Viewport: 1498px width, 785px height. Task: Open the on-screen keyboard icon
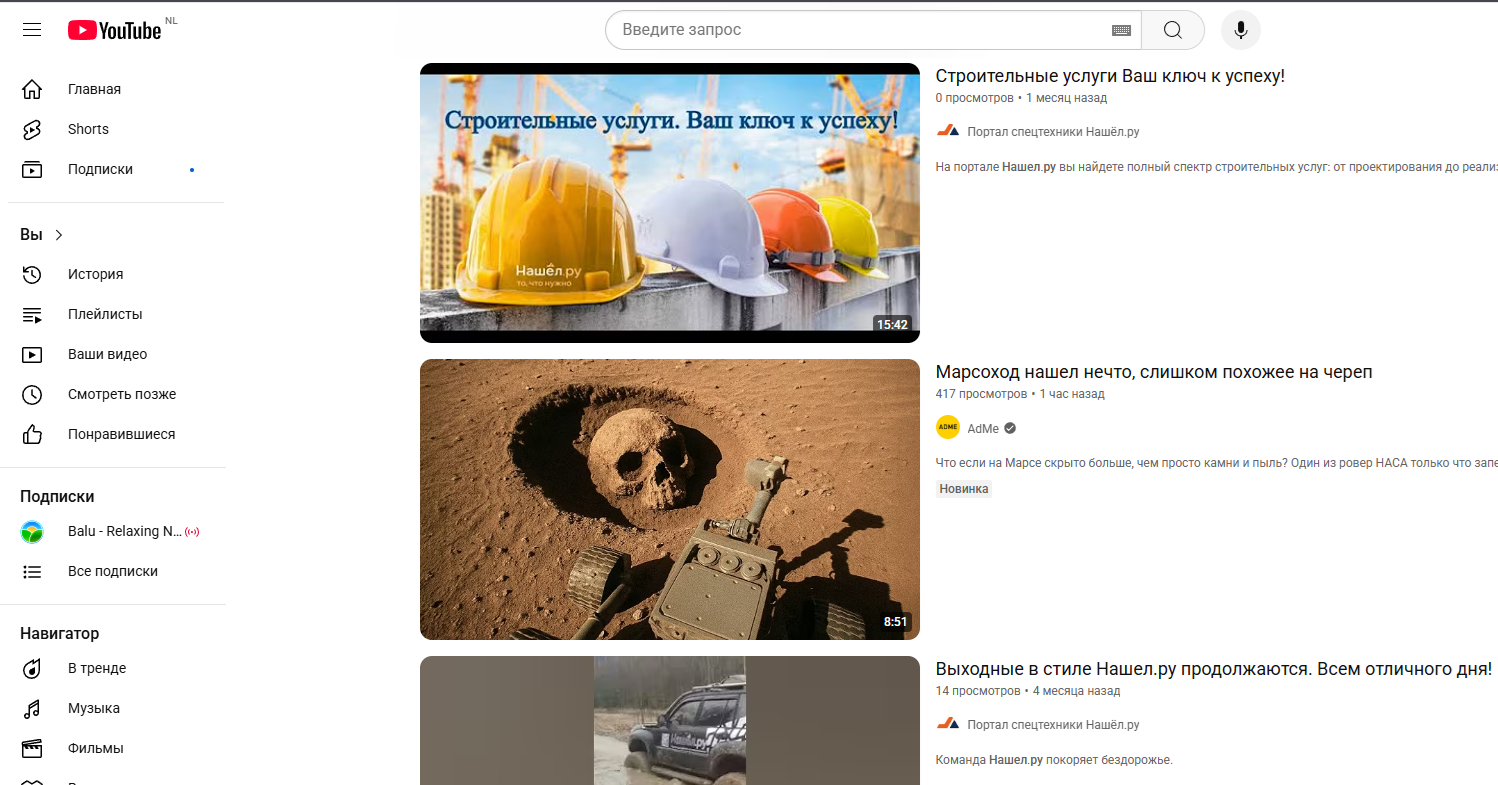[1121, 30]
